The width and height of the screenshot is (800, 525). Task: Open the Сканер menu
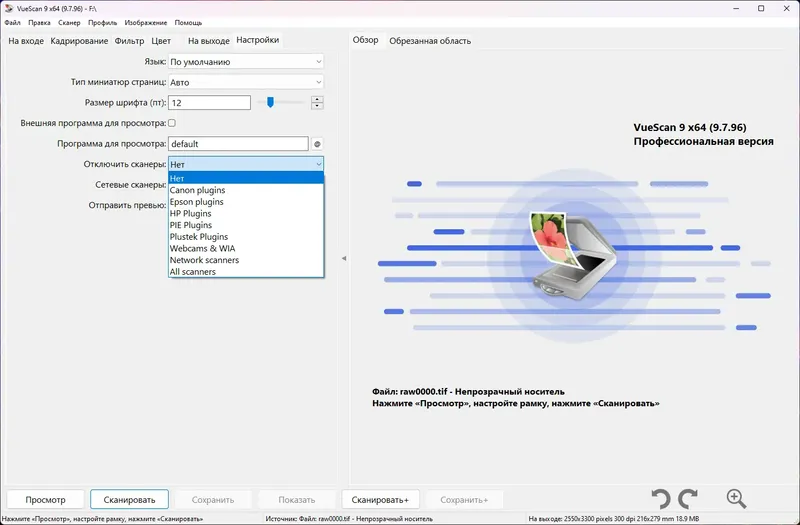click(69, 22)
